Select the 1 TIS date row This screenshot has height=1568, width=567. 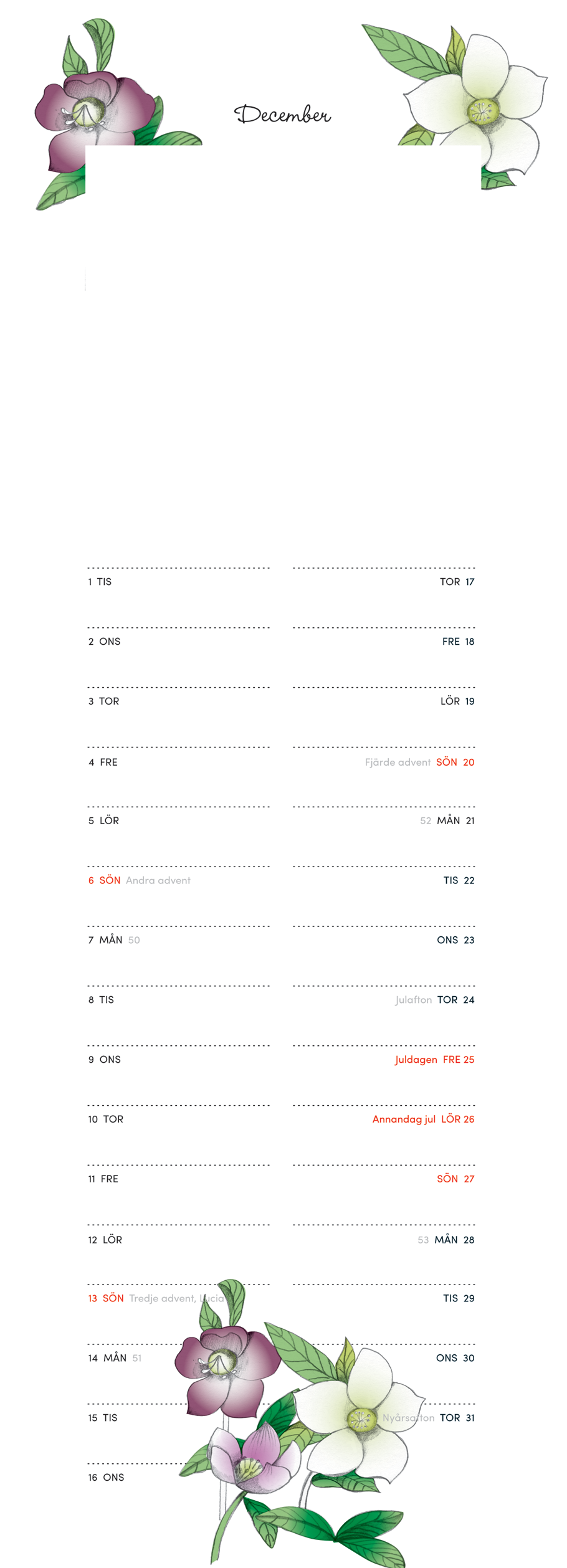(x=100, y=582)
